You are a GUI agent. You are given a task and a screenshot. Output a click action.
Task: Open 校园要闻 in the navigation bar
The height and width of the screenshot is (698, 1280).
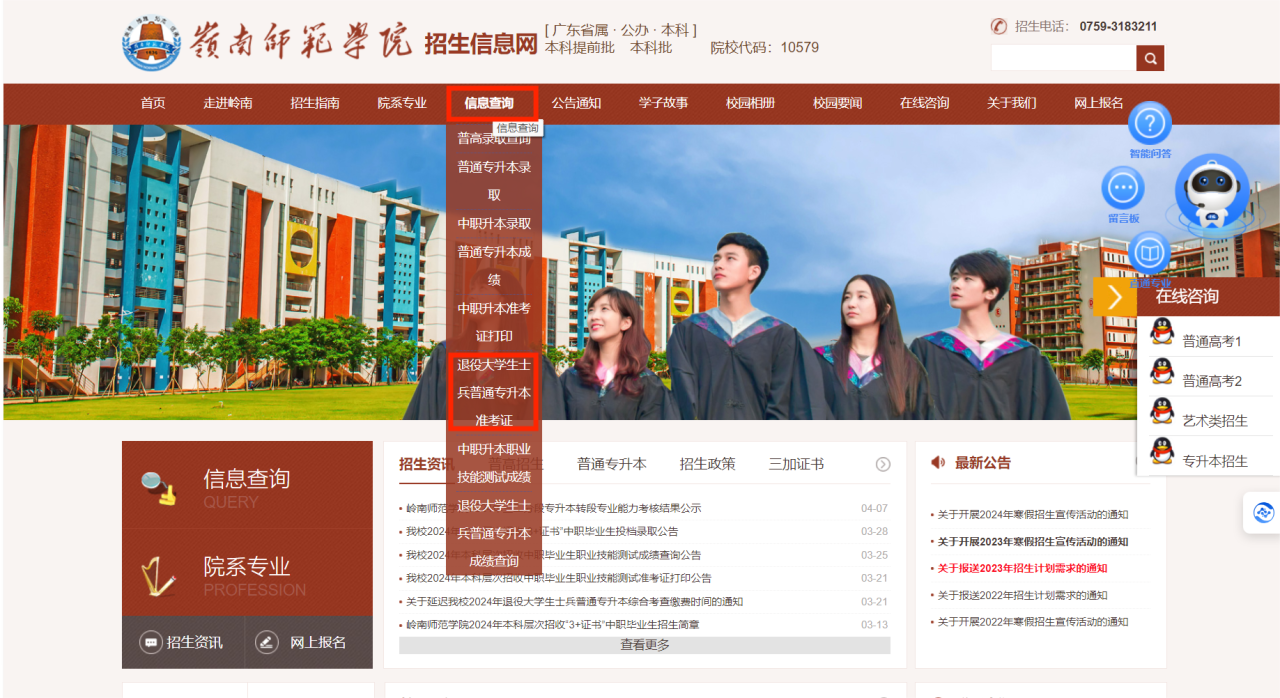838,103
